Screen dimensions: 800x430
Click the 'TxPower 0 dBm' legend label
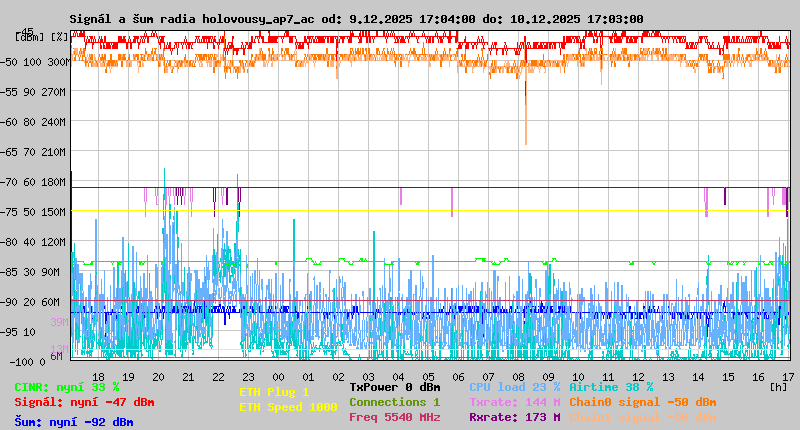pos(395,388)
